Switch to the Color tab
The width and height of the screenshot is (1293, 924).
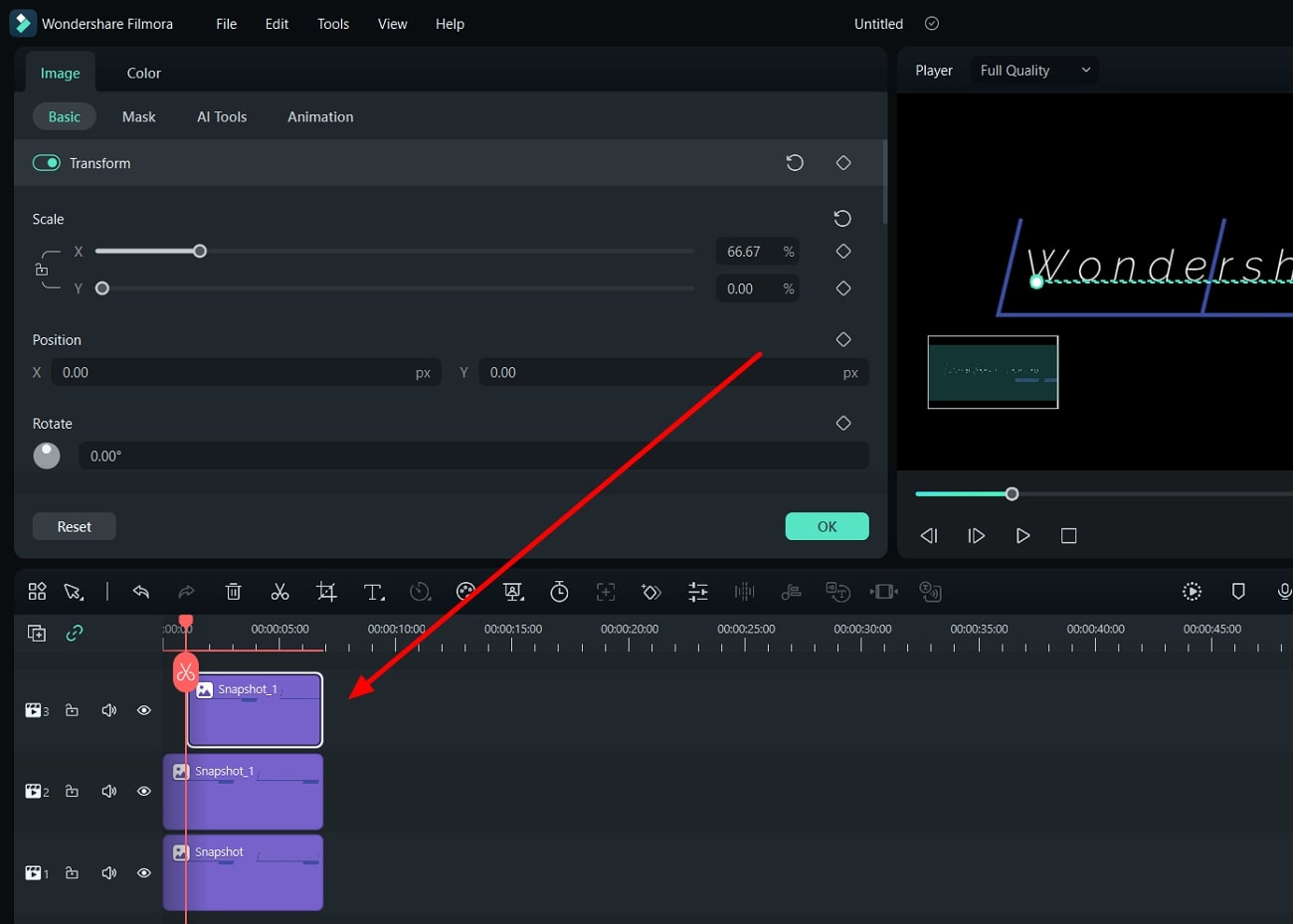143,74
